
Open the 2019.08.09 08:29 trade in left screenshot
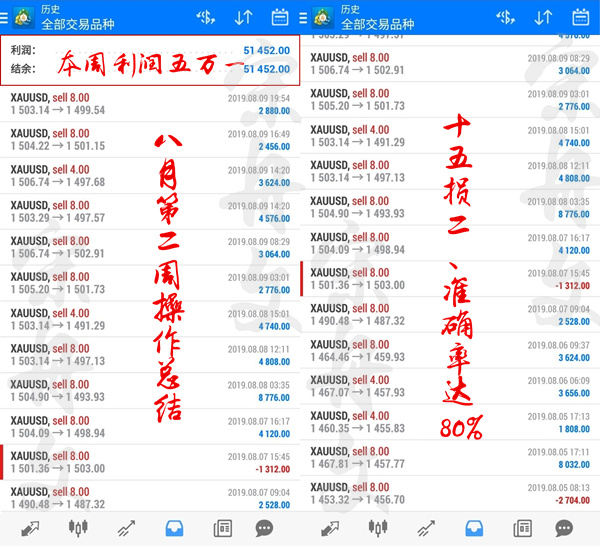coord(150,247)
